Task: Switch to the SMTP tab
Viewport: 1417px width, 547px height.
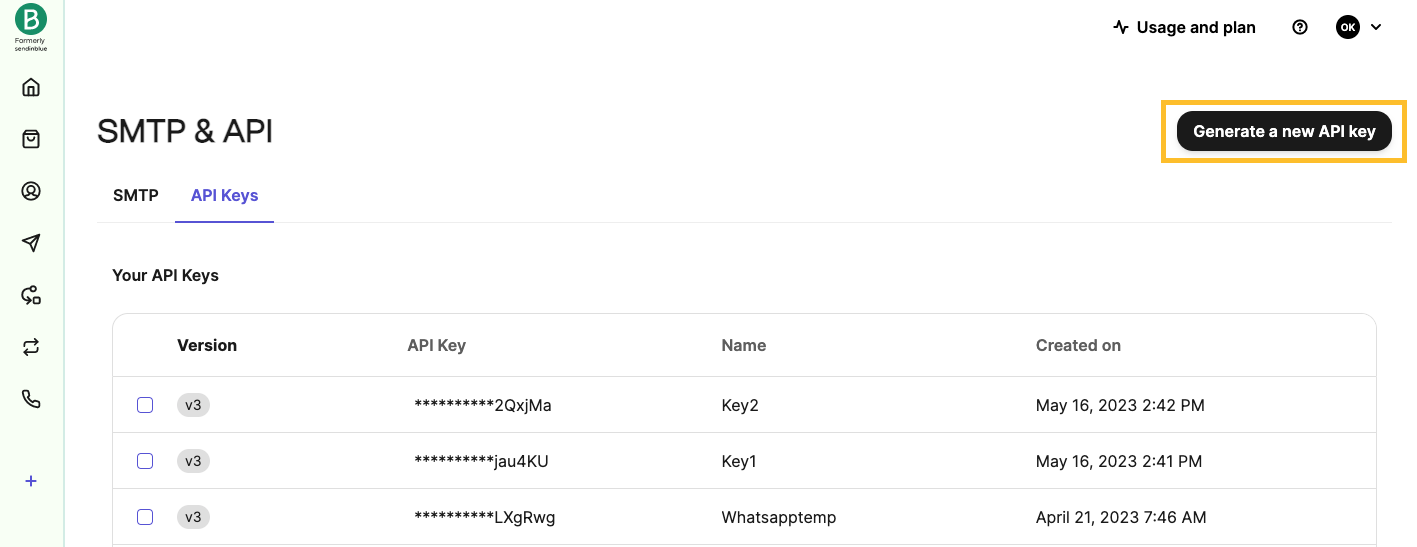Action: [x=136, y=195]
